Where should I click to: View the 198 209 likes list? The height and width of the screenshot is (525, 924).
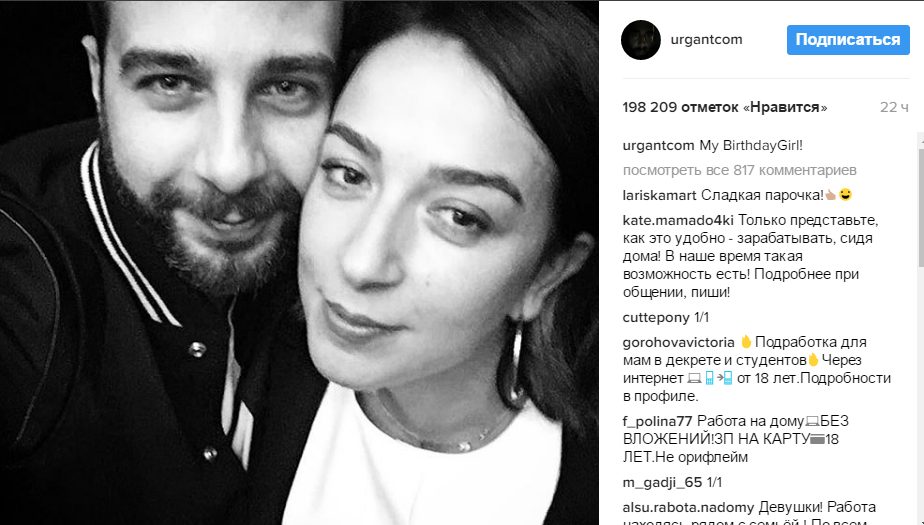point(725,107)
